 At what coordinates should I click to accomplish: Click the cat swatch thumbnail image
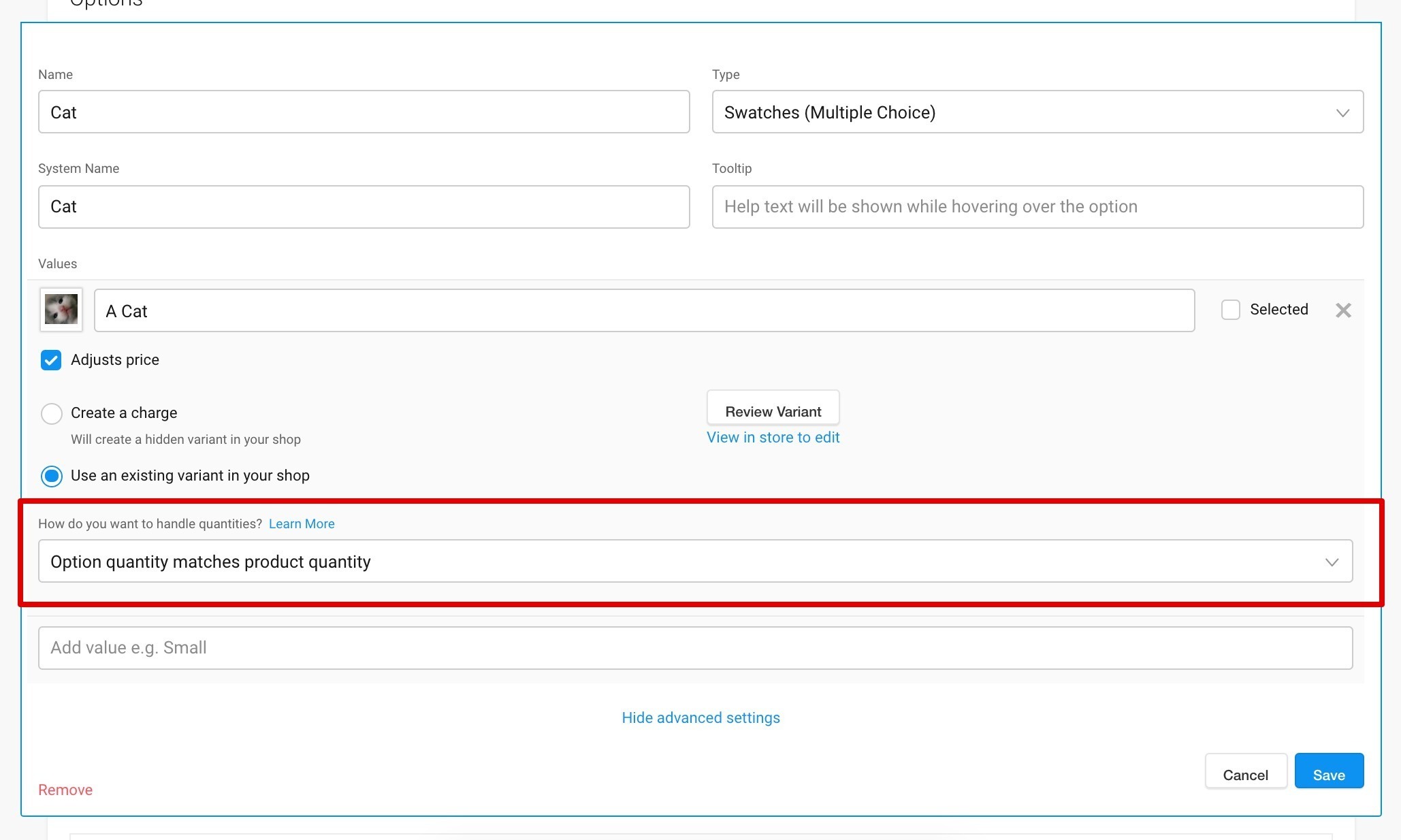coord(61,310)
